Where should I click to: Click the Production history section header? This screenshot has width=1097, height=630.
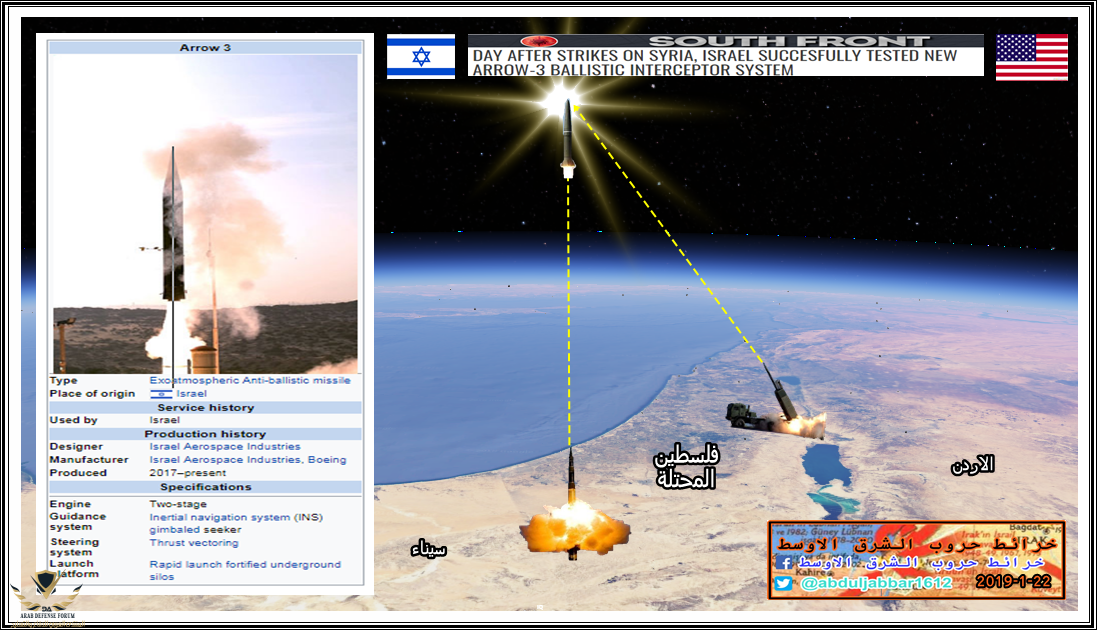[x=205, y=434]
